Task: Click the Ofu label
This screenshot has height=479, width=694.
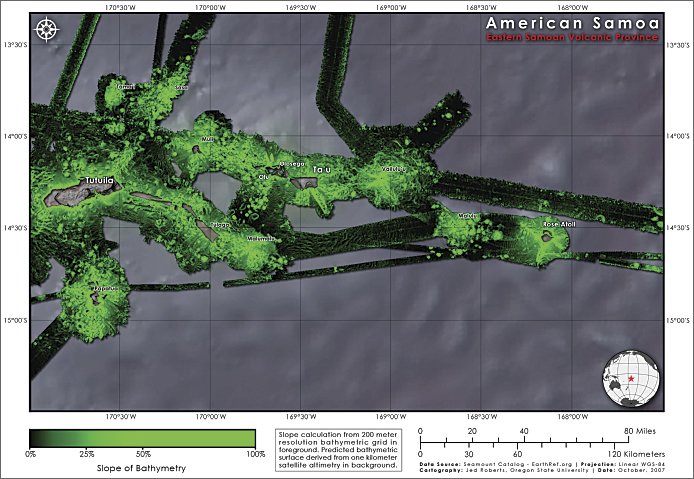Action: 264,177
